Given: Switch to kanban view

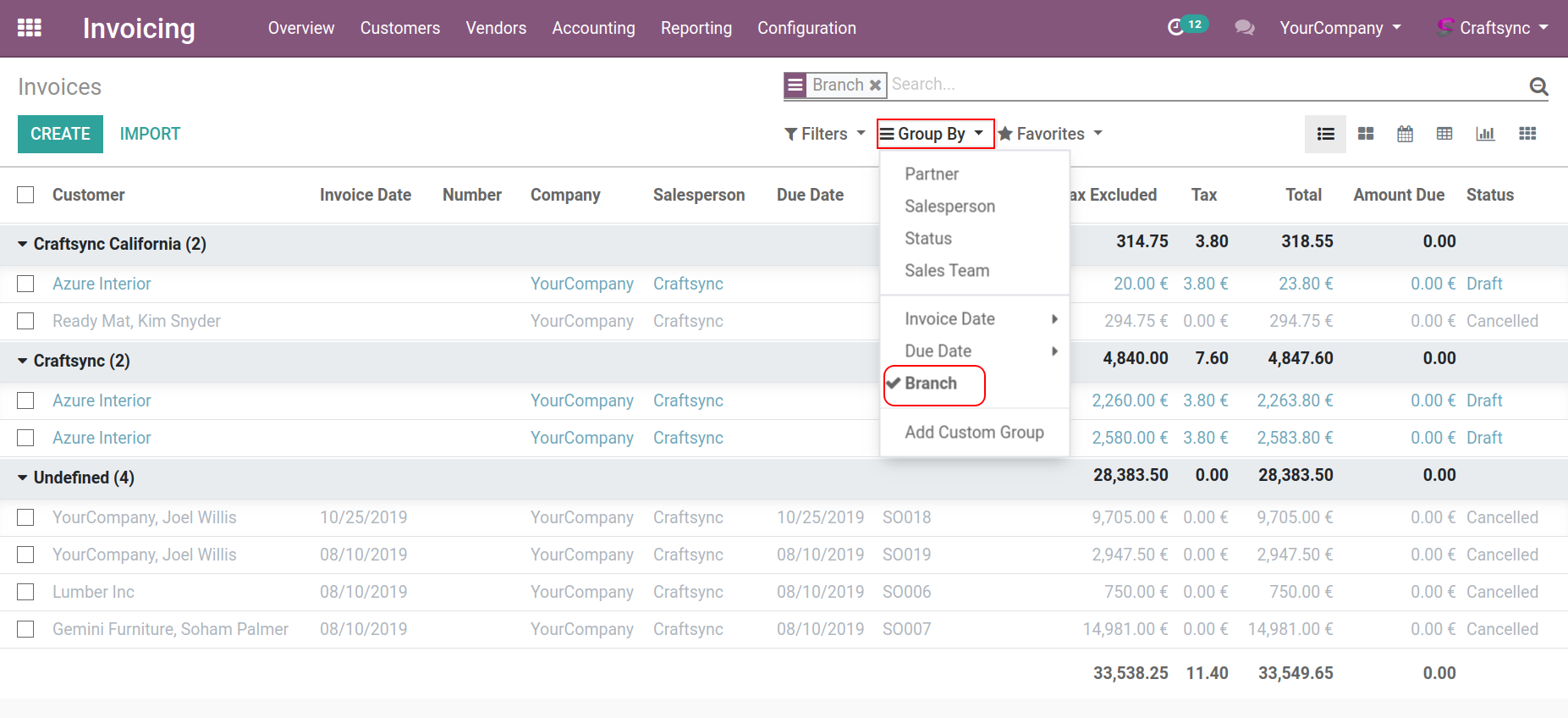Looking at the screenshot, I should (x=1366, y=134).
